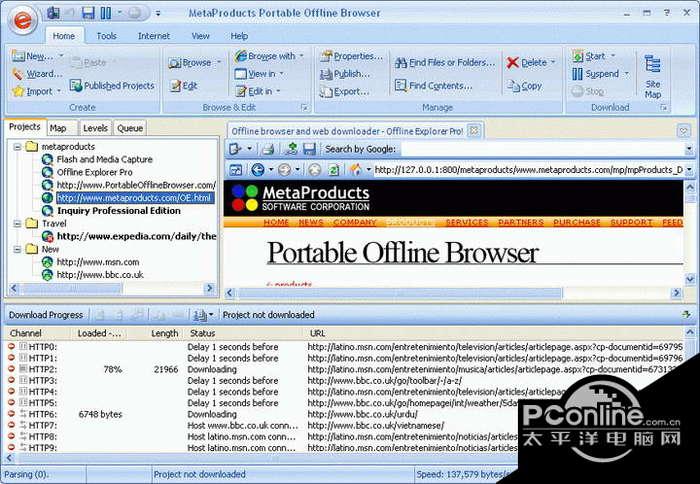
Task: Select the http://www.bbc.co.uk project
Action: [100, 275]
